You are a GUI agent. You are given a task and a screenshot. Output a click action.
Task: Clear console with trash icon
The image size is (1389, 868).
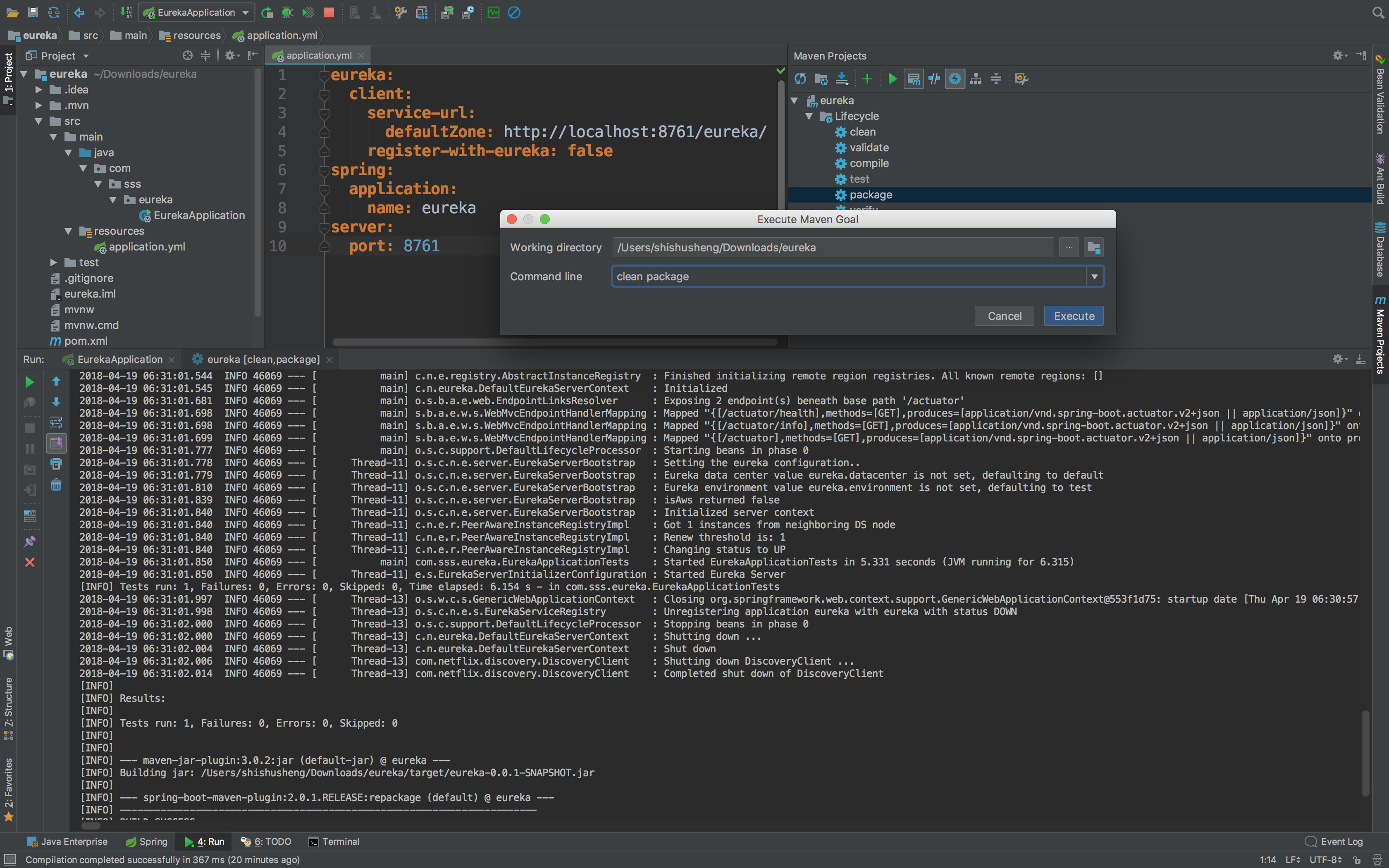click(x=56, y=485)
